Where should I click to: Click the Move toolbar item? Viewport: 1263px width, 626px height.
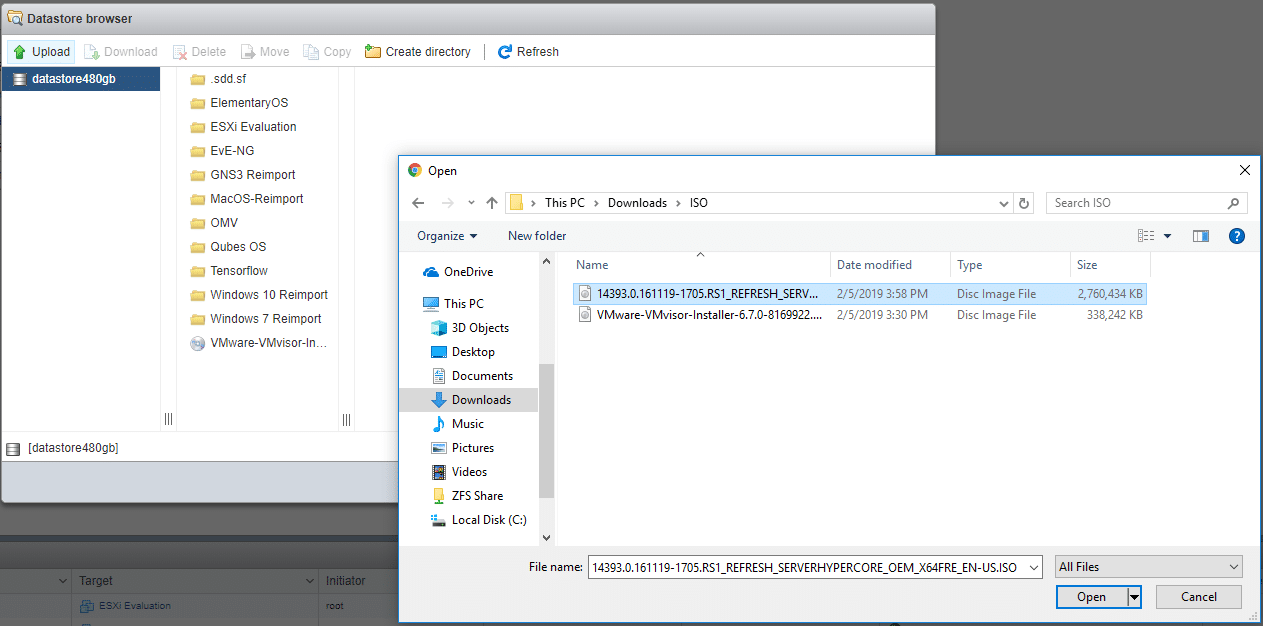(264, 52)
